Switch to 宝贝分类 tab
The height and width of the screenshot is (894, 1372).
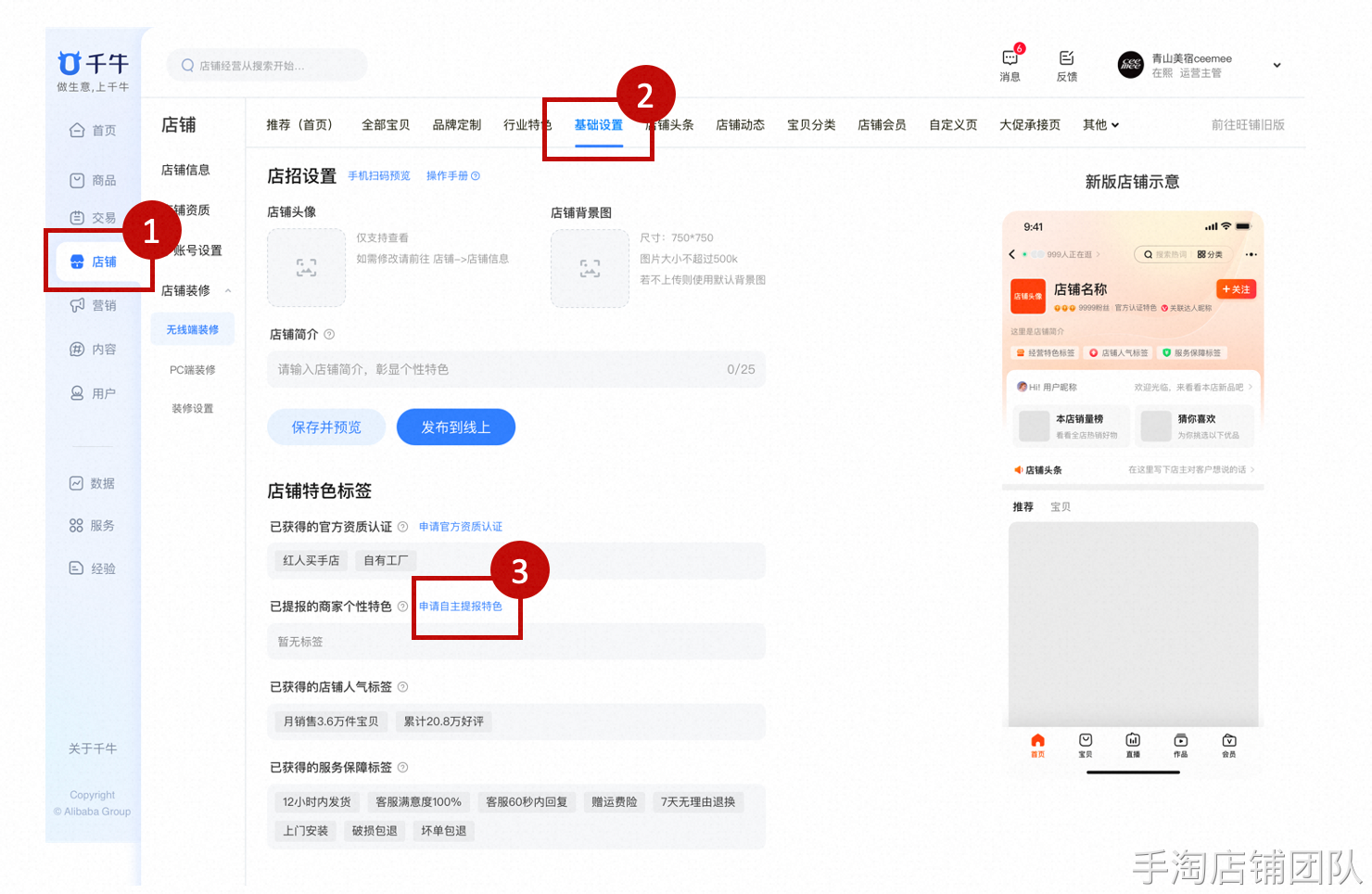point(811,125)
